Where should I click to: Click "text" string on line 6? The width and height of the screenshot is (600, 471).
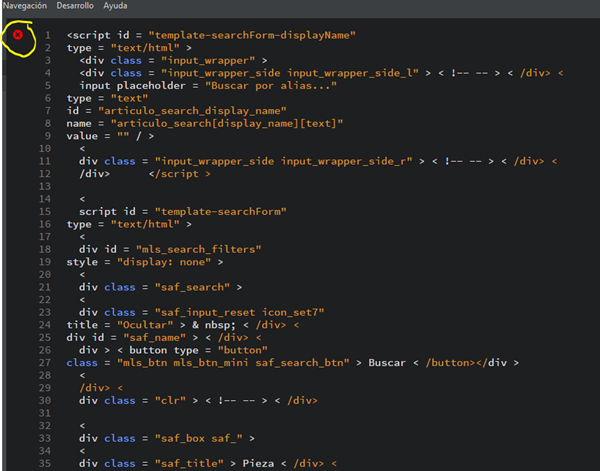tap(129, 98)
